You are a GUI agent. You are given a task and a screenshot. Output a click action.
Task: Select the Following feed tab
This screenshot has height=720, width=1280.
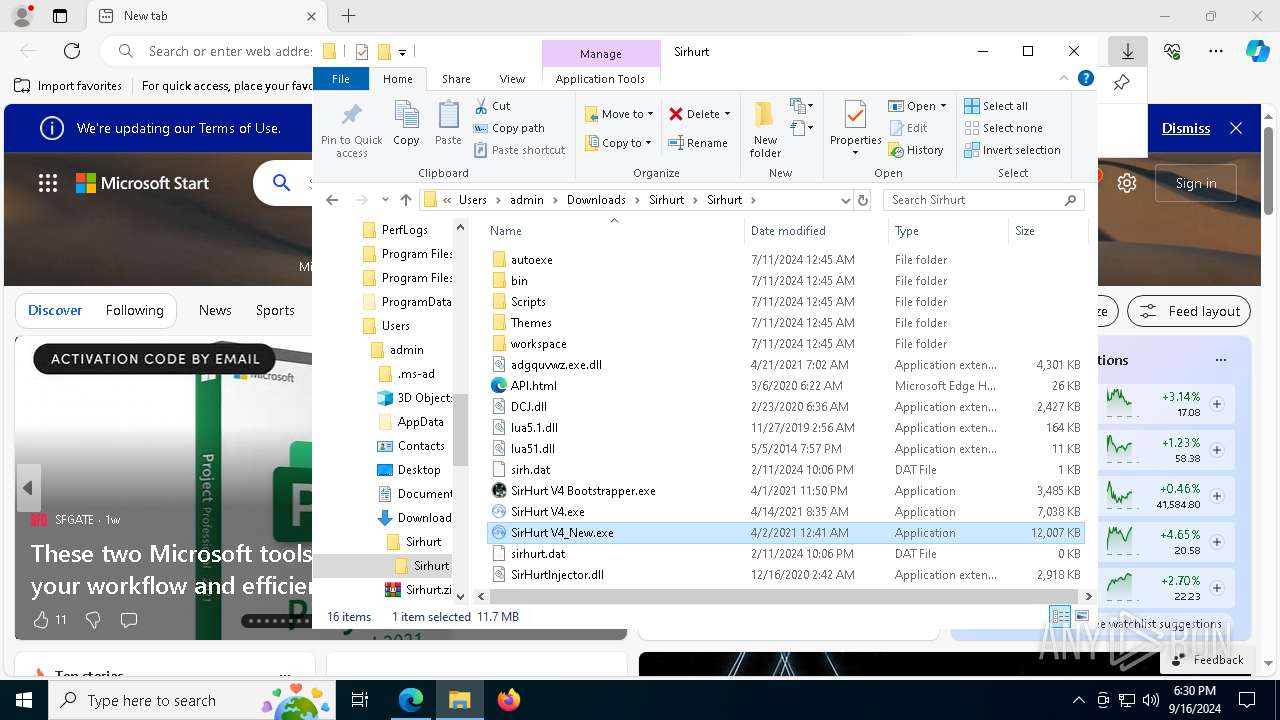tap(134, 310)
